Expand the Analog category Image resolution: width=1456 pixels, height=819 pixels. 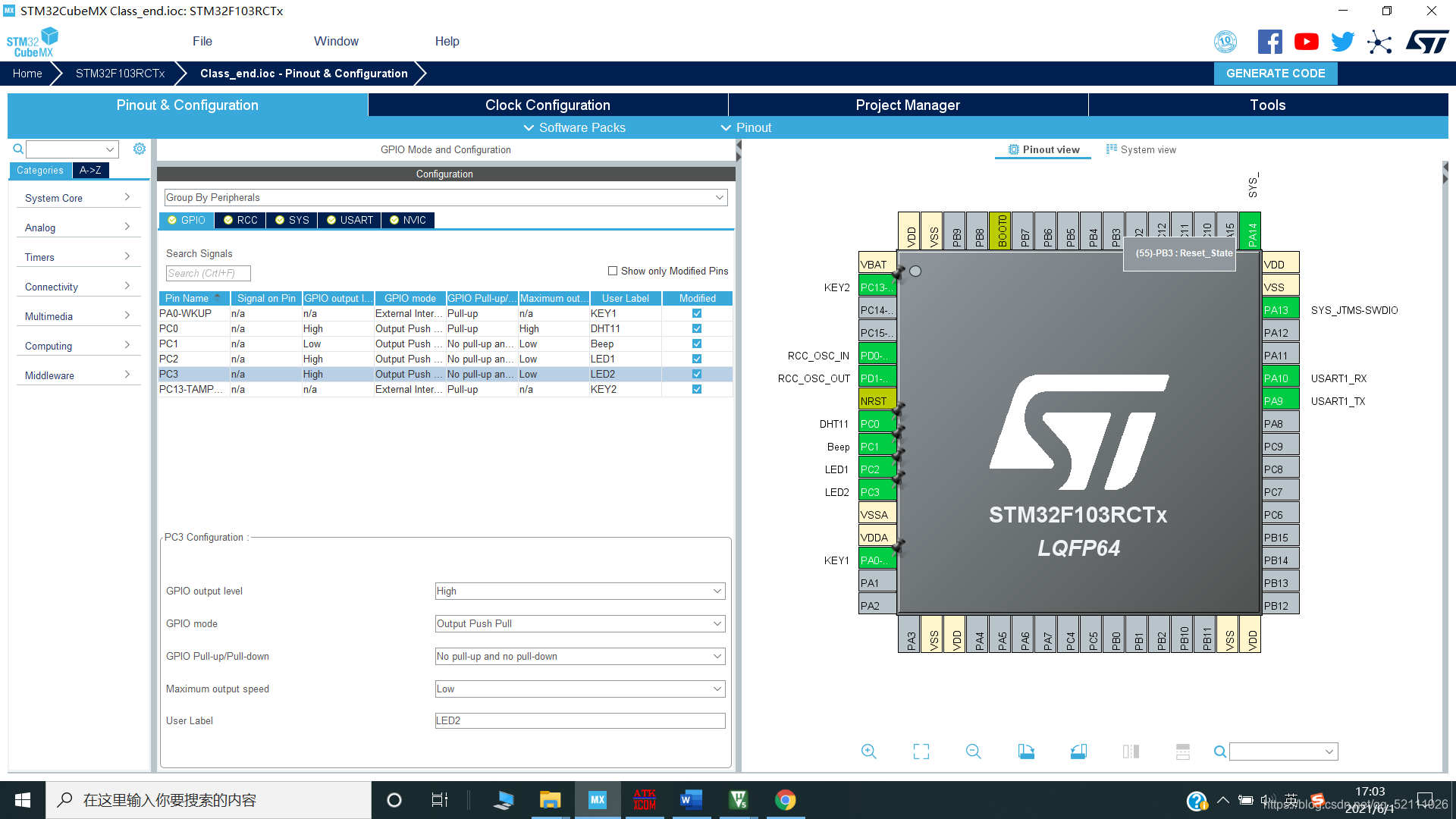coord(77,227)
